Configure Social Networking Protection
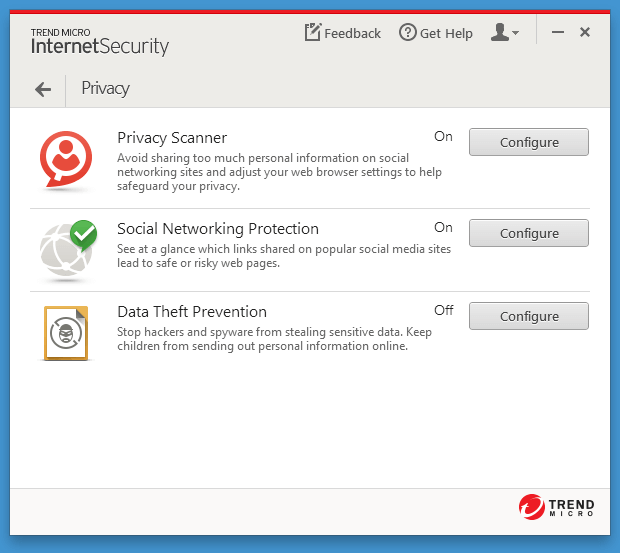Image resolution: width=620 pixels, height=553 pixels. [x=529, y=233]
